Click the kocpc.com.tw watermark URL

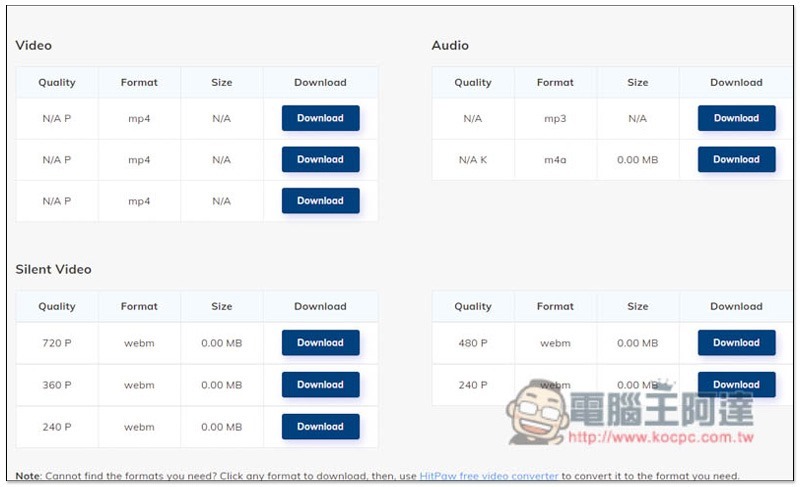661,438
